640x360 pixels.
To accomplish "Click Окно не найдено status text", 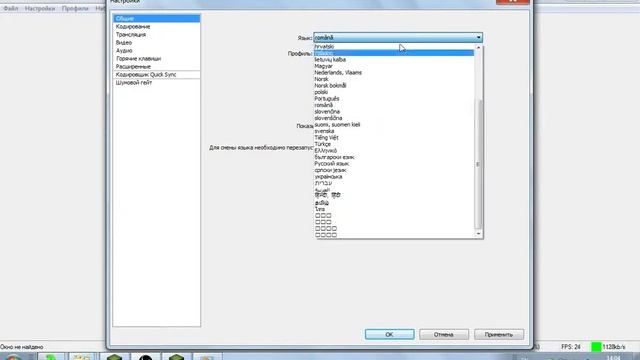I will tap(22, 347).
